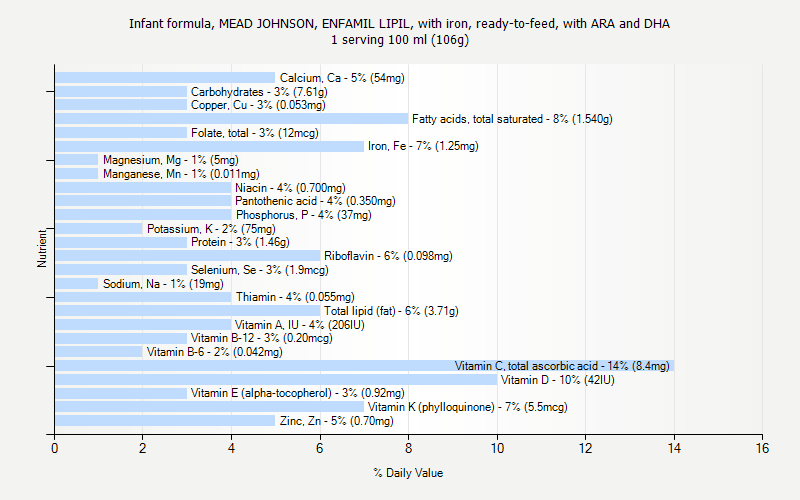The width and height of the screenshot is (800, 500).
Task: Click the blue bar for Iron, Fe
Action: (x=210, y=146)
